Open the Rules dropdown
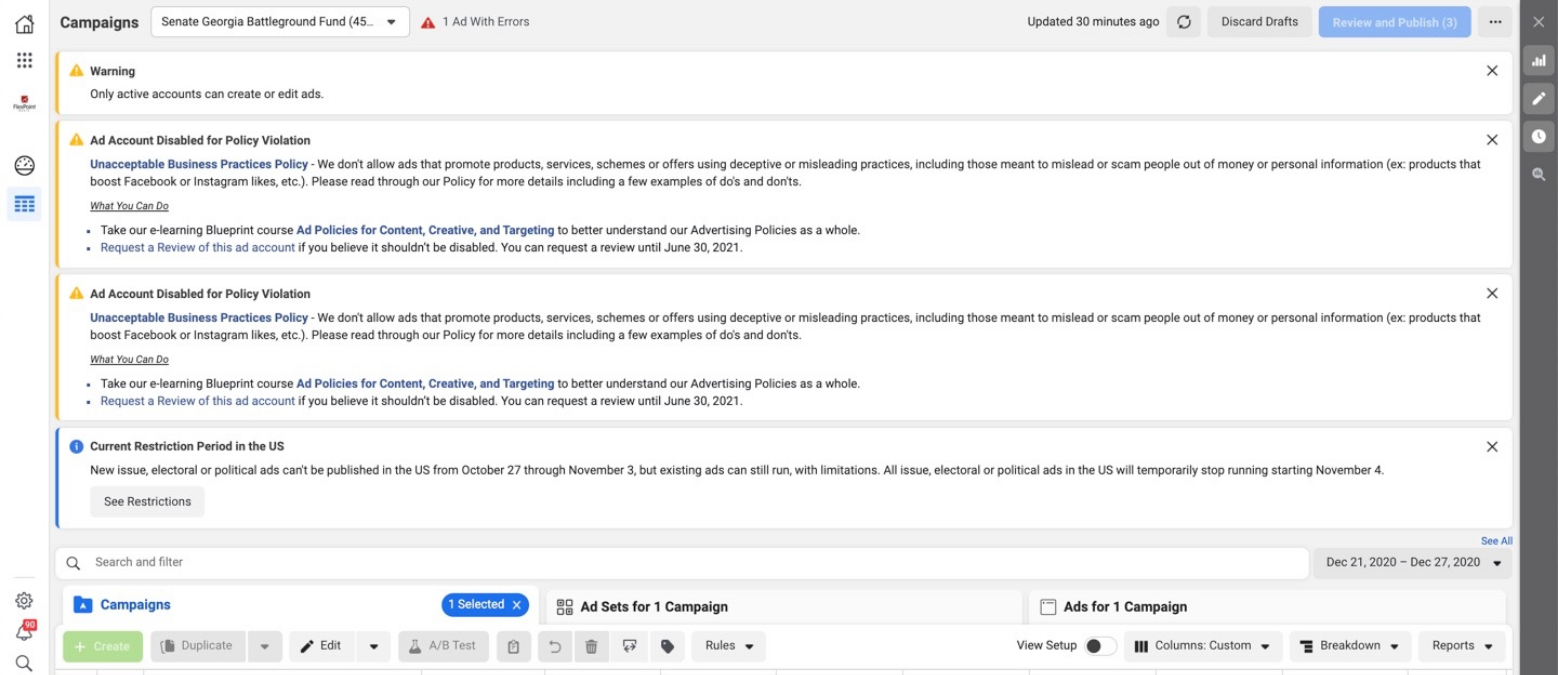The image size is (1558, 675). pyautogui.click(x=729, y=646)
